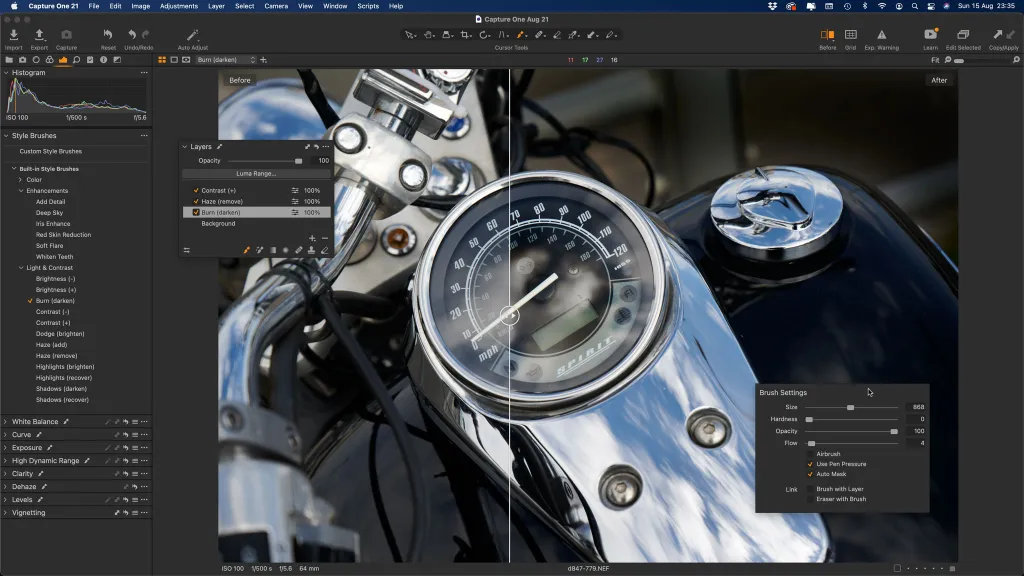
Task: Click the Edit Selected icon
Action: [x=963, y=35]
